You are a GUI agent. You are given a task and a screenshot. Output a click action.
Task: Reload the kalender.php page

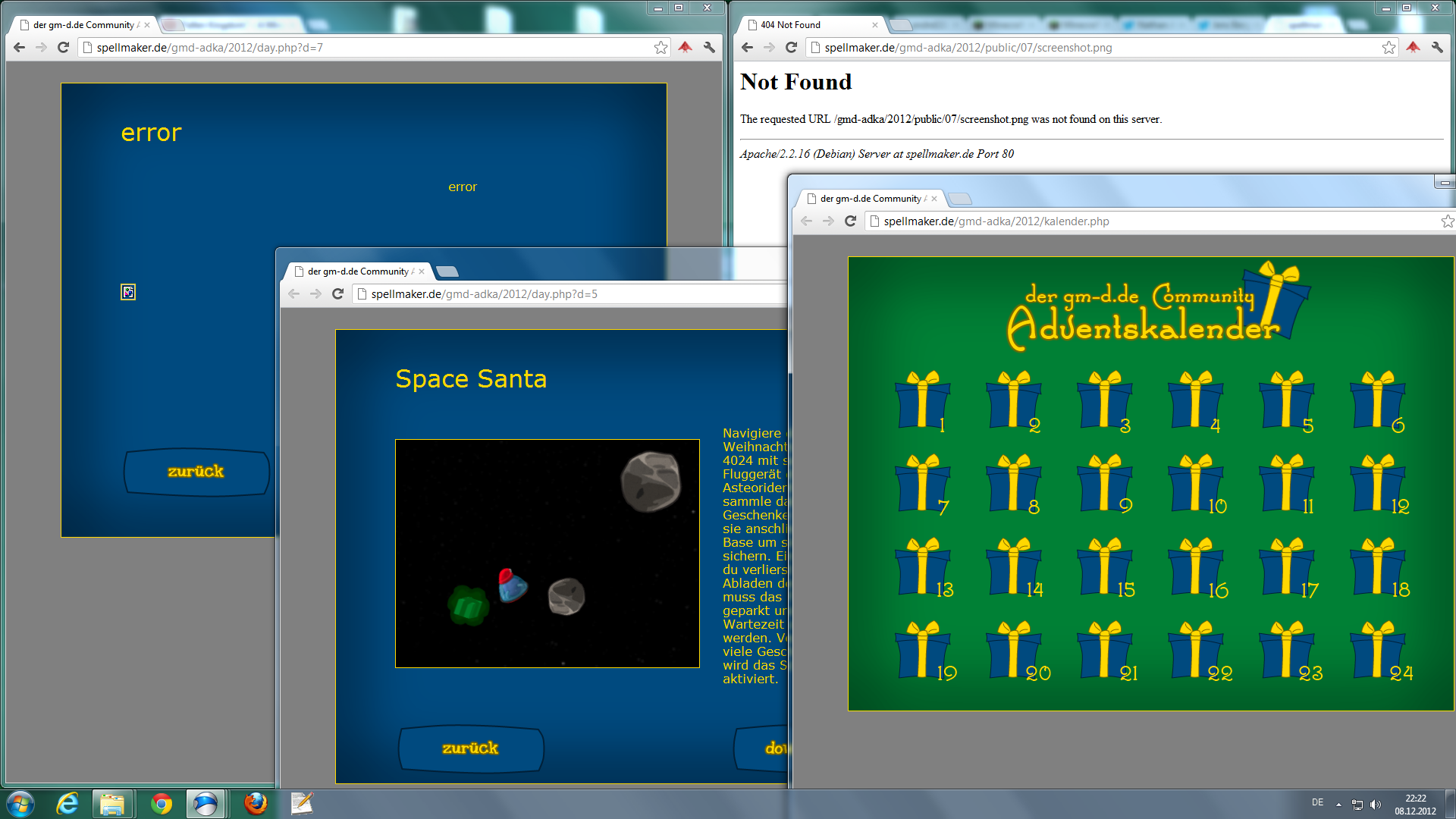(x=850, y=221)
